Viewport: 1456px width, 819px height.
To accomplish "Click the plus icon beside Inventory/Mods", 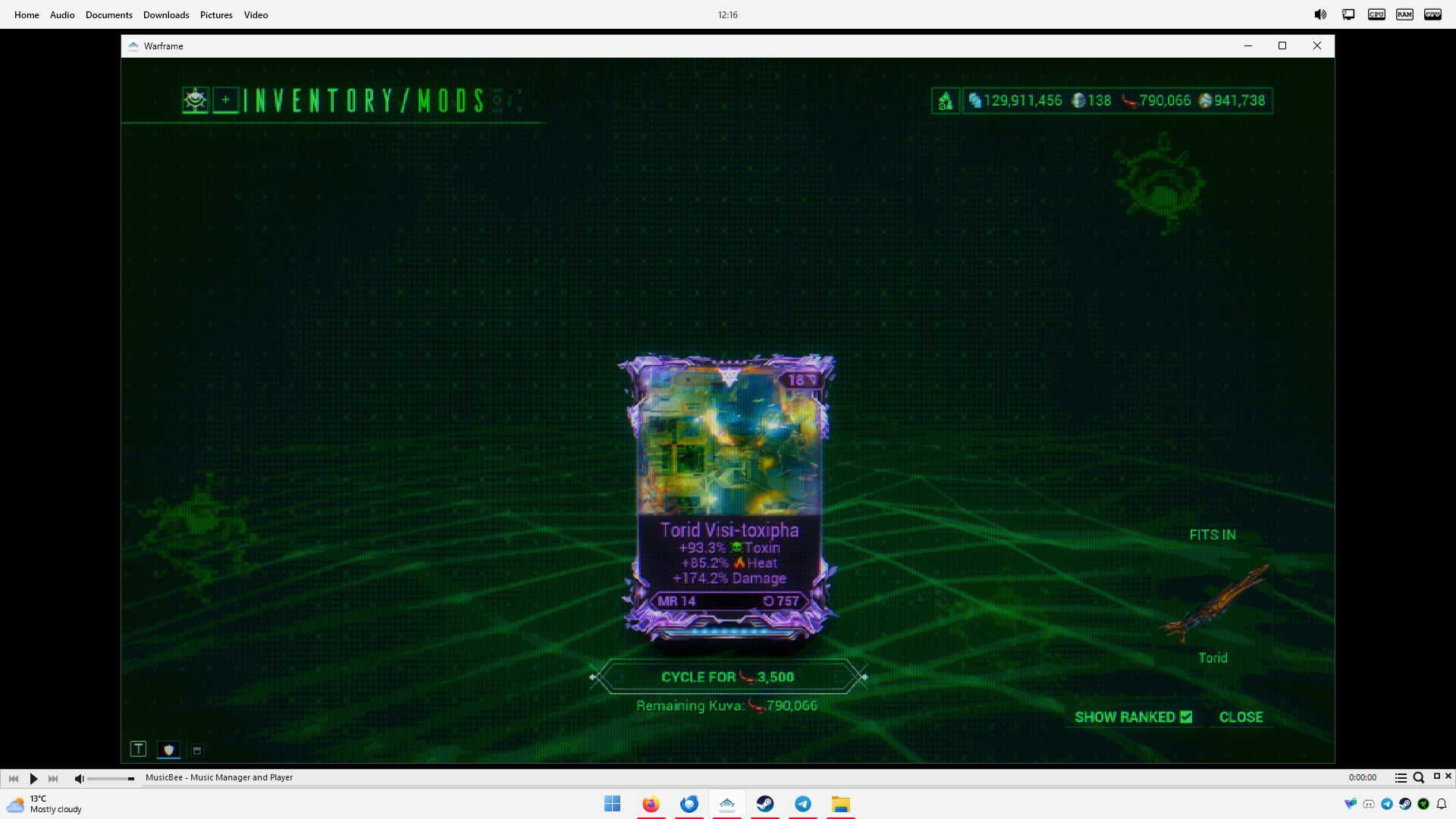I will [x=225, y=100].
